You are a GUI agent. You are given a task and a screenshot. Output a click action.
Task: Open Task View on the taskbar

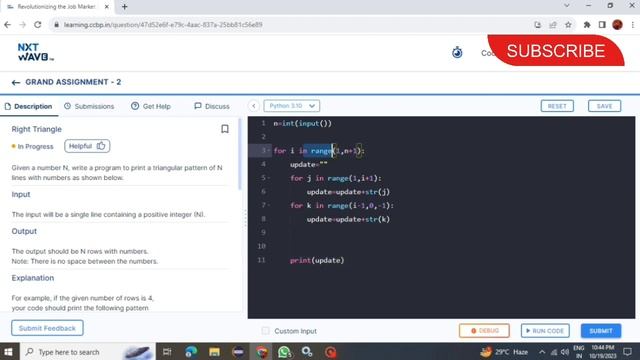click(167, 352)
